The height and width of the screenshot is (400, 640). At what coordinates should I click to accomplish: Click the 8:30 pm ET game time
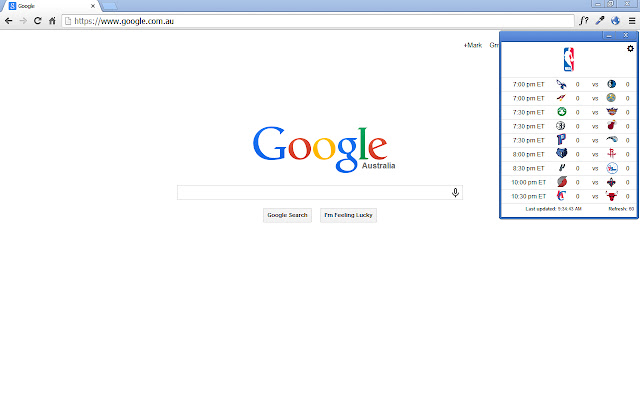tap(529, 168)
